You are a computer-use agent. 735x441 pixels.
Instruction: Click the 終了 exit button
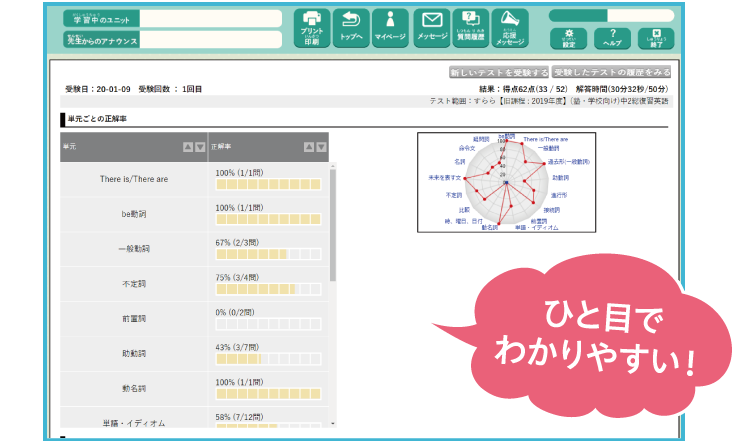click(x=655, y=38)
